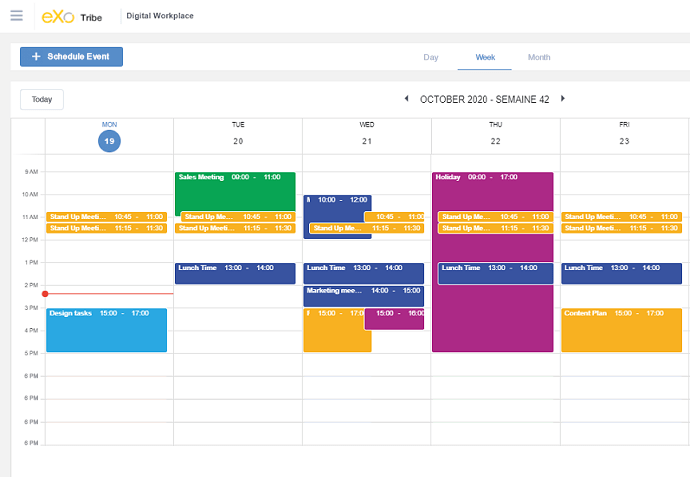
Task: Open Tuesday's Lunch Time event
Action: click(x=235, y=273)
